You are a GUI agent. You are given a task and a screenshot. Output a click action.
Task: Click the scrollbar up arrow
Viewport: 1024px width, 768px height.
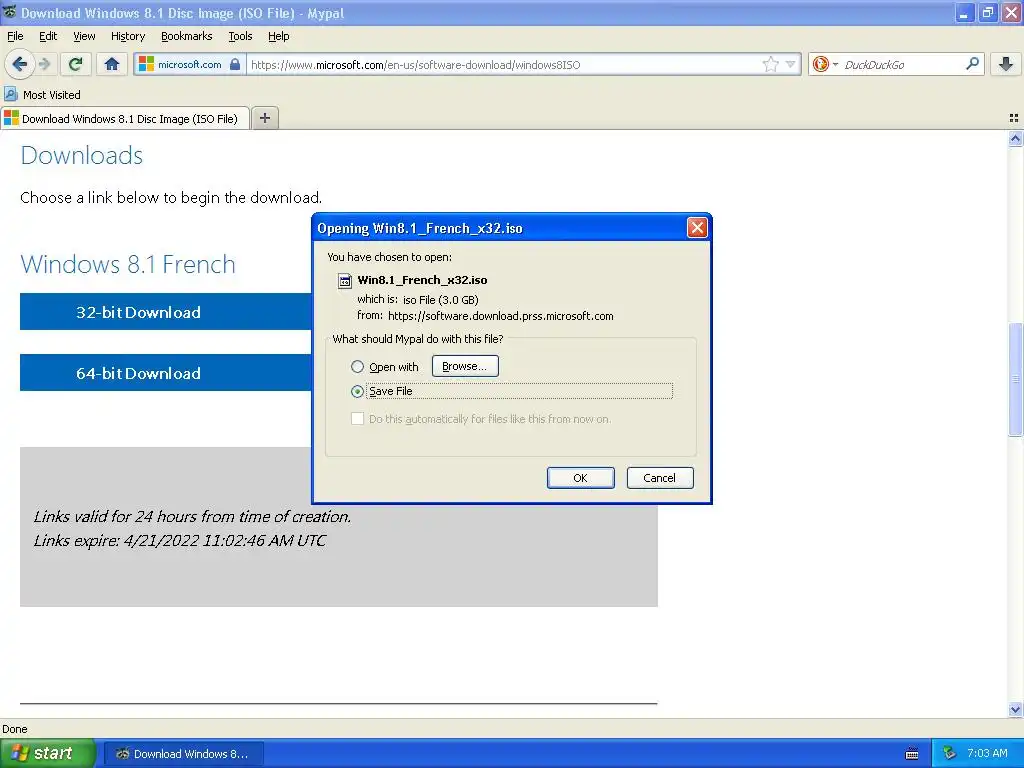(x=1015, y=138)
